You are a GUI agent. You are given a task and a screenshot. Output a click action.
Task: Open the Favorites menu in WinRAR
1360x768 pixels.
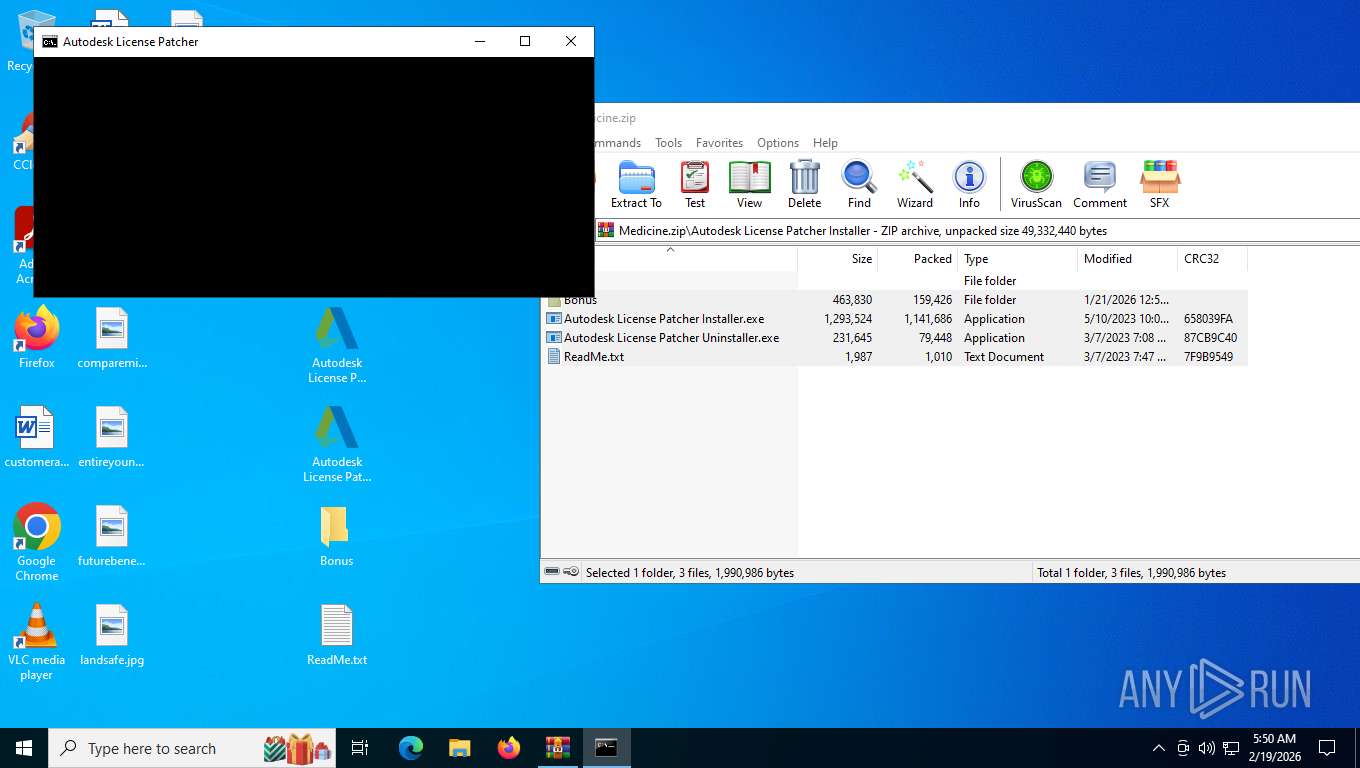click(x=719, y=143)
